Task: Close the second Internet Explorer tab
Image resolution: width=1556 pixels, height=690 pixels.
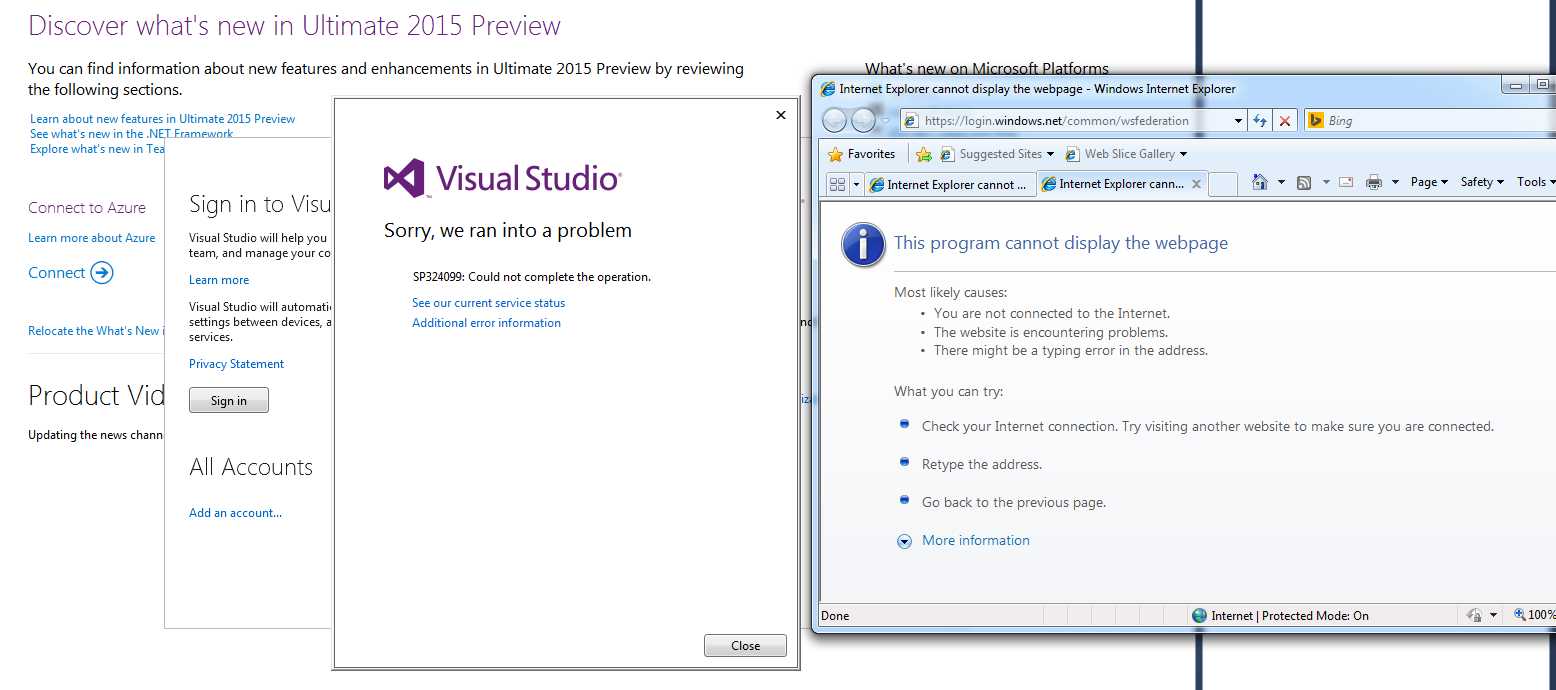Action: click(x=1195, y=184)
